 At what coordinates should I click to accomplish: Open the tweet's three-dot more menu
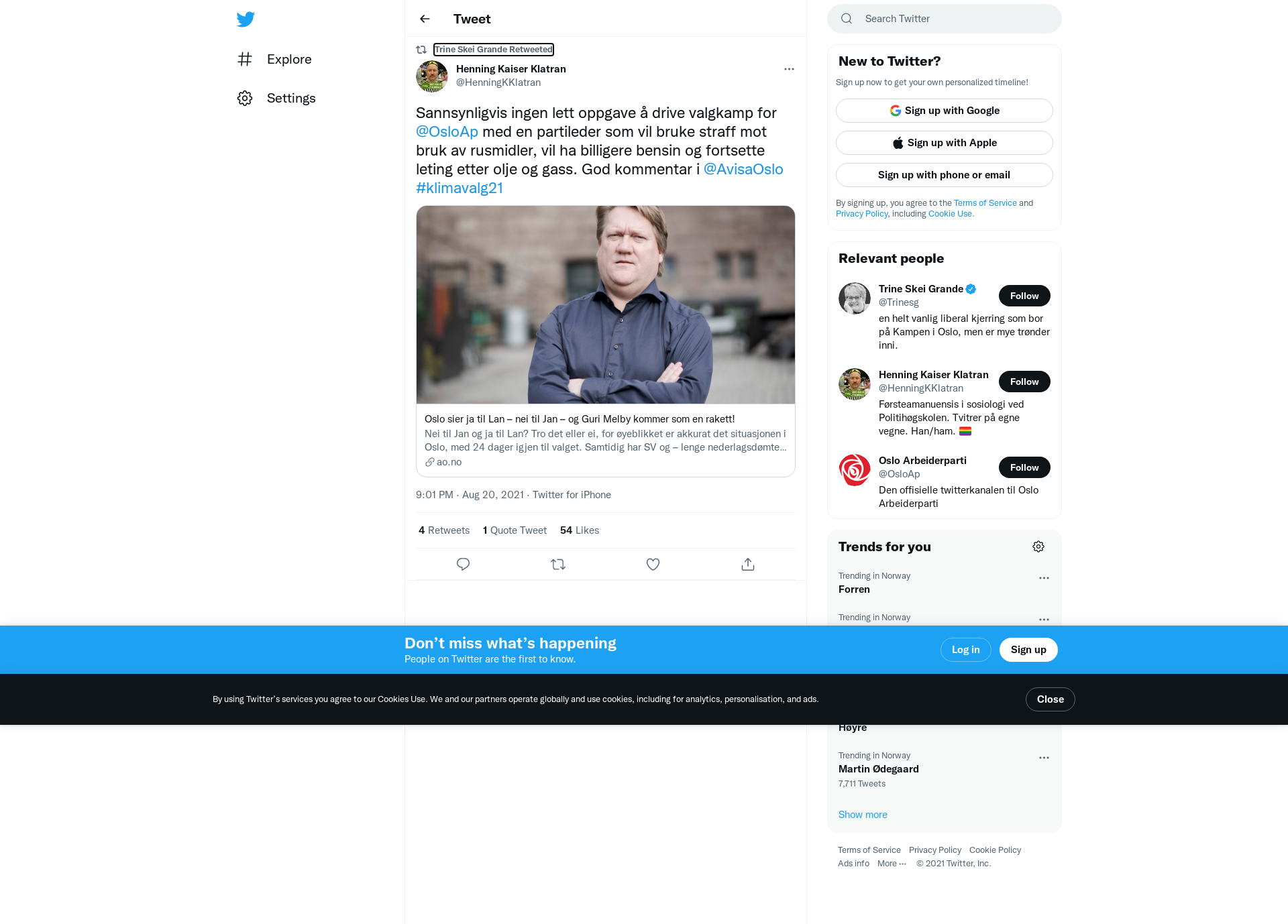click(789, 69)
